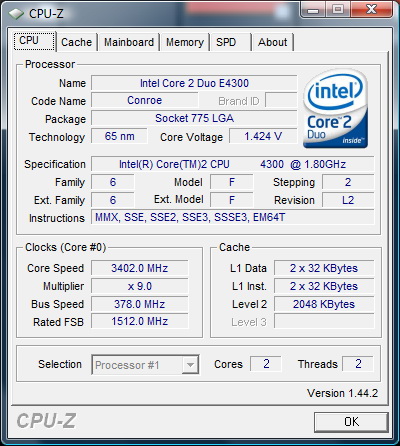Open the Mainboard tab
Image resolution: width=400 pixels, height=446 pixels.
(129, 42)
